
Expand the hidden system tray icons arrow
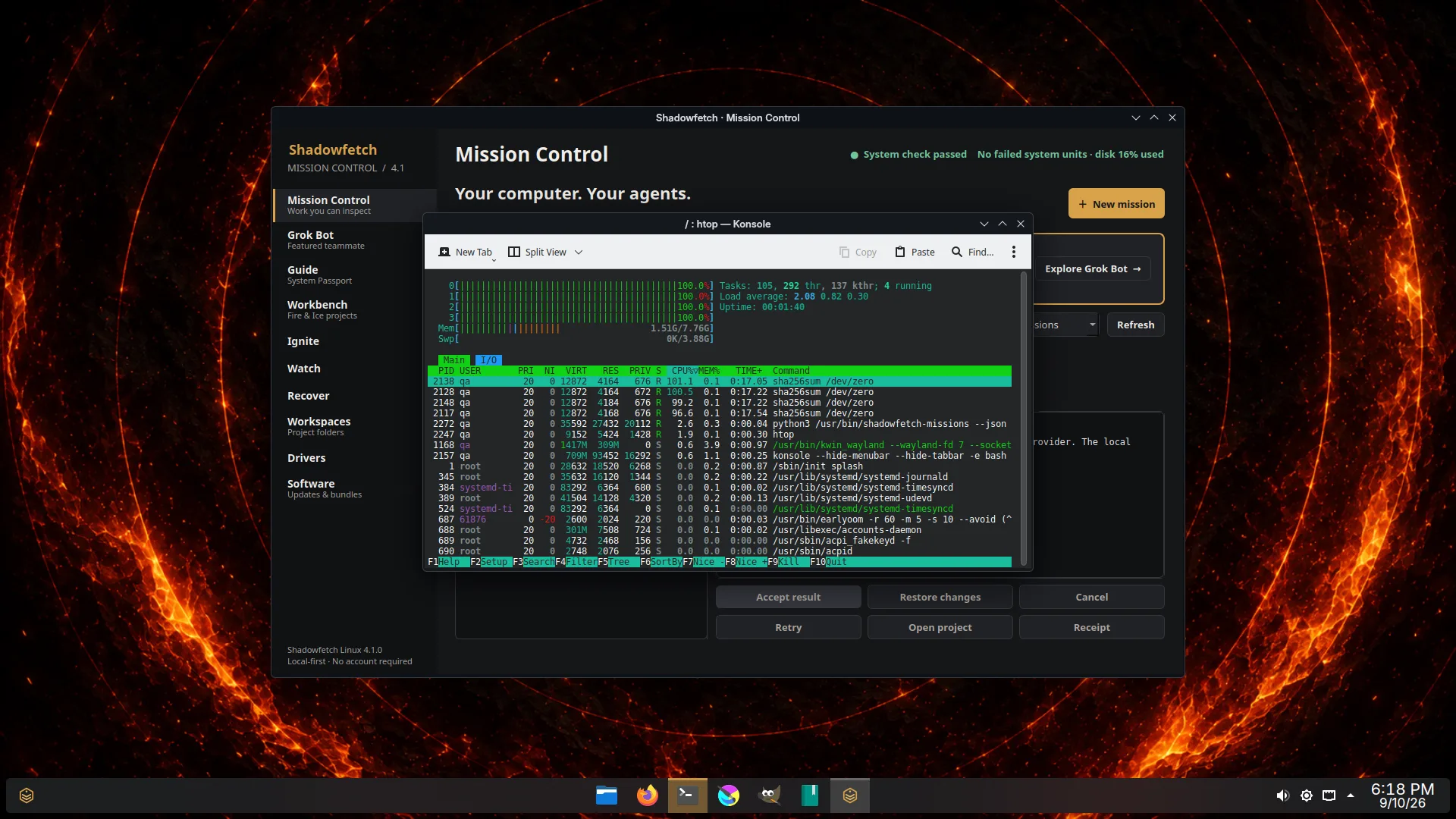coord(1351,795)
